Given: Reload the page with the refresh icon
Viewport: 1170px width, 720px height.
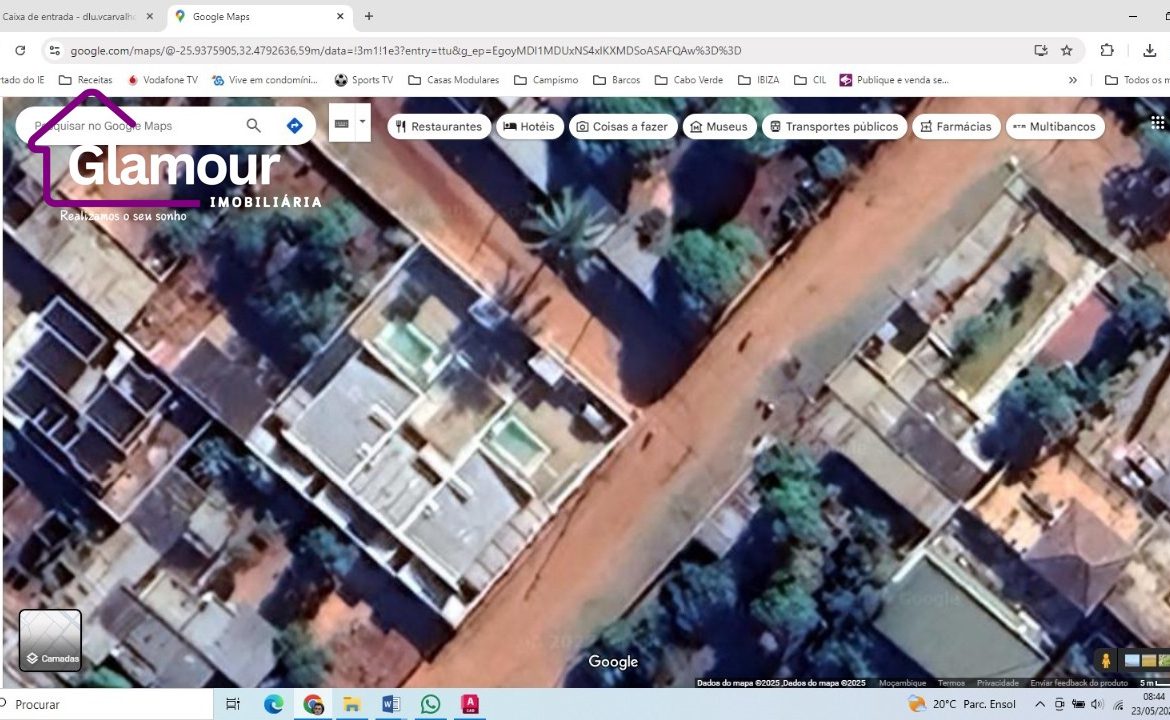Looking at the screenshot, I should [x=20, y=50].
